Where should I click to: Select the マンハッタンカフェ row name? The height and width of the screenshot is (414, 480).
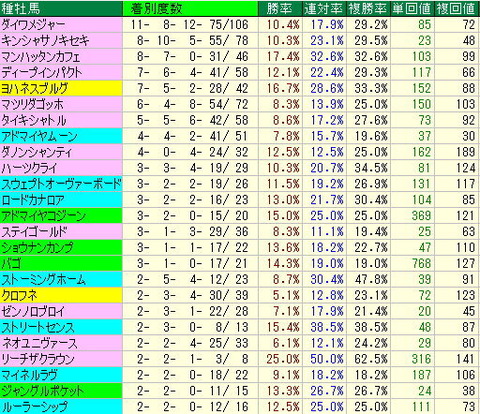[x=61, y=57]
